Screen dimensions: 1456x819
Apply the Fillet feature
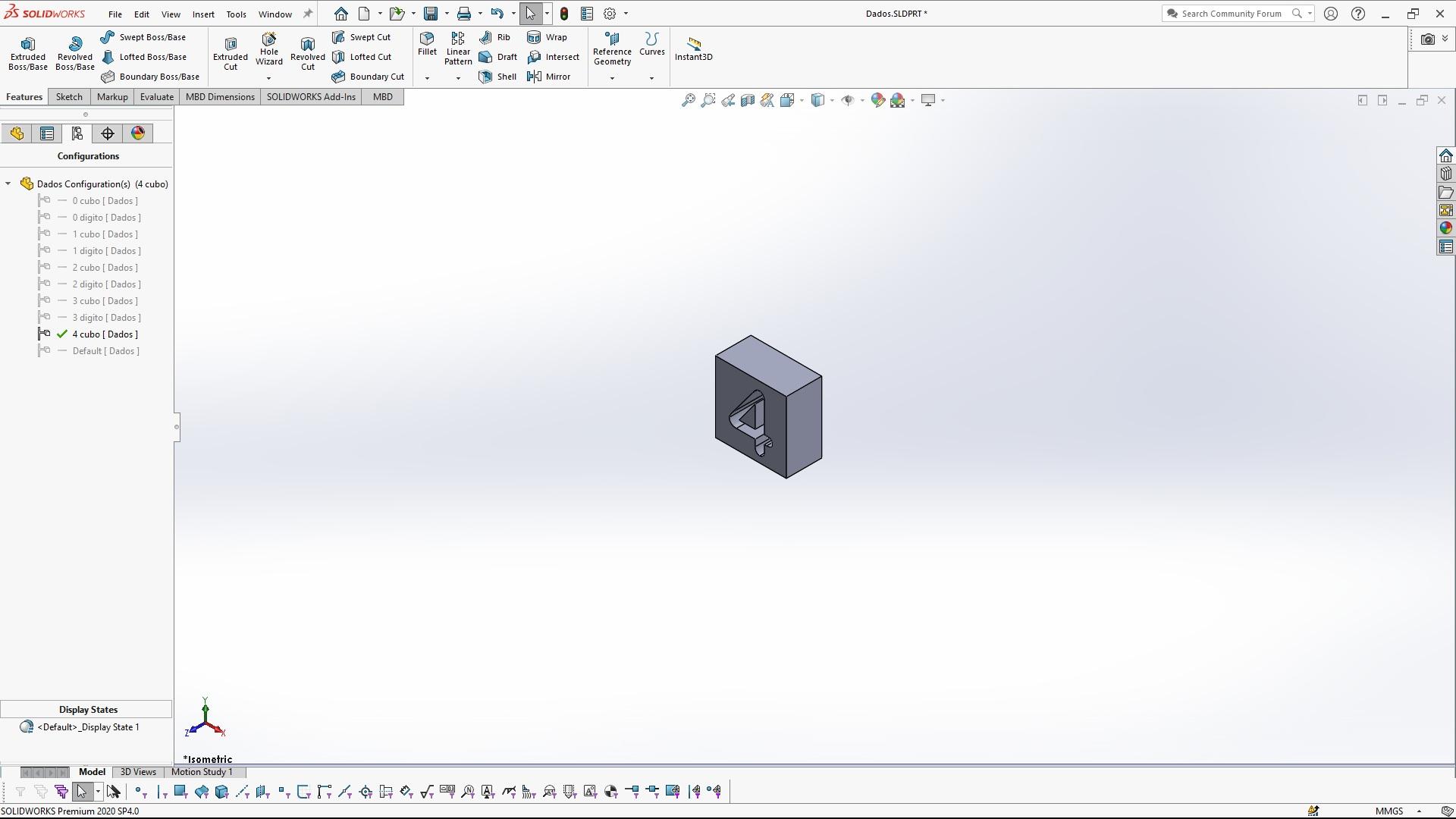[427, 44]
